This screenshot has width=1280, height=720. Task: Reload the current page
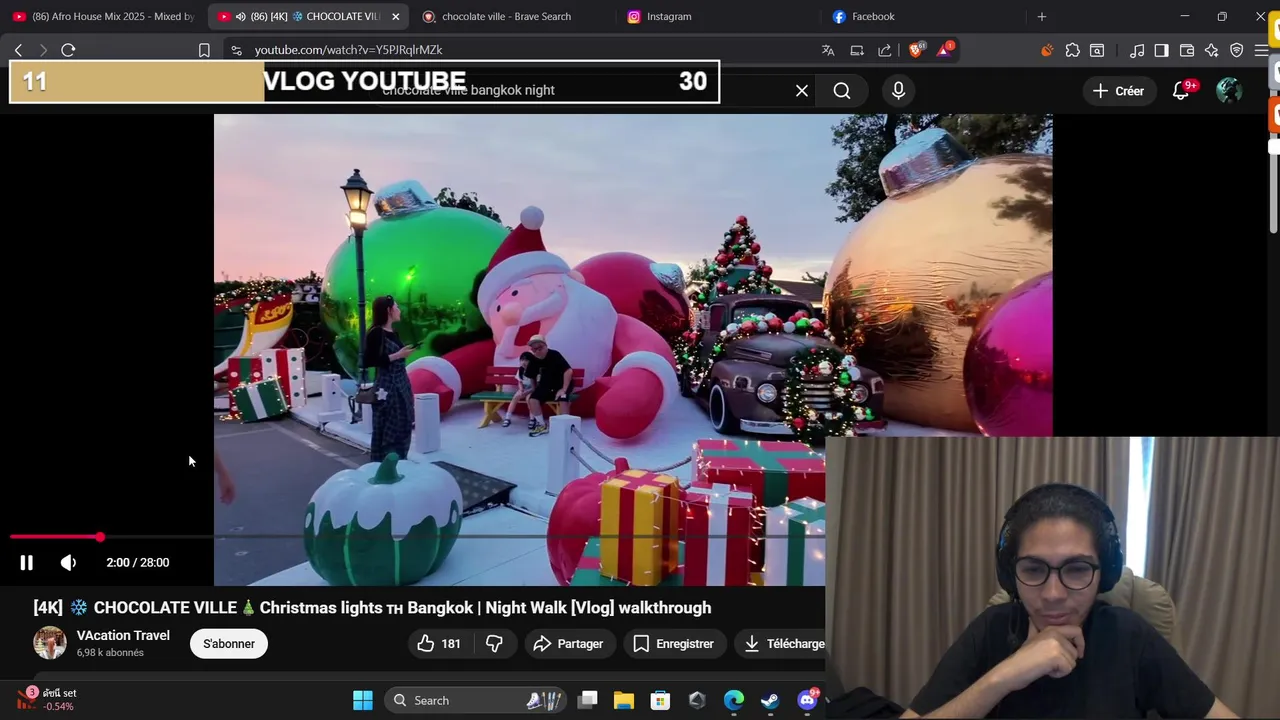(68, 50)
